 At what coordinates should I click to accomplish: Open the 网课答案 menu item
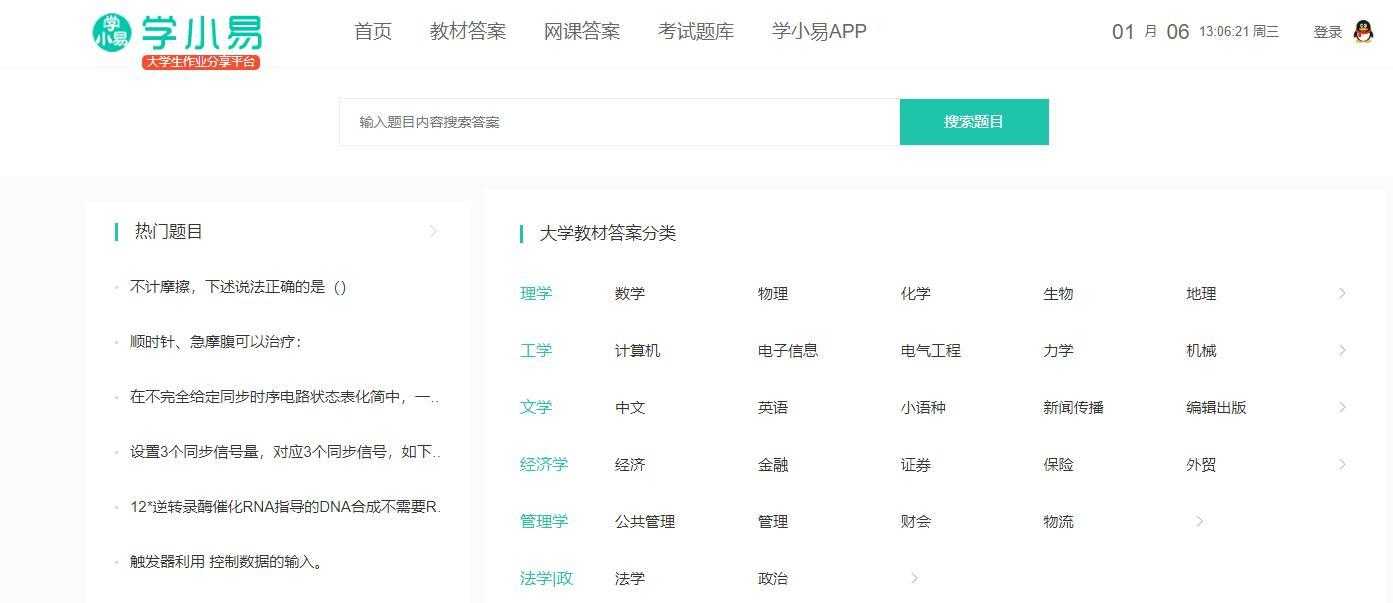tap(582, 31)
